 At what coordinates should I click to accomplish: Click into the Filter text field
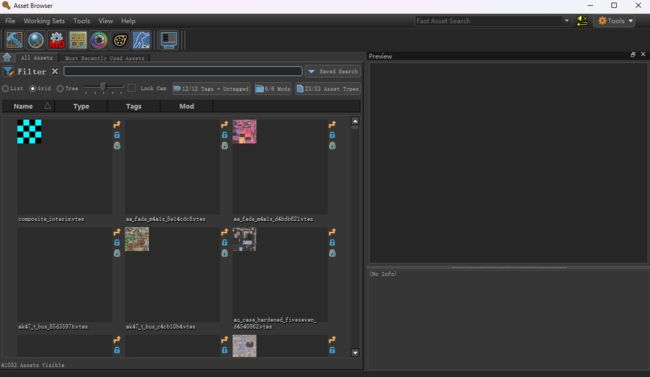click(x=183, y=71)
